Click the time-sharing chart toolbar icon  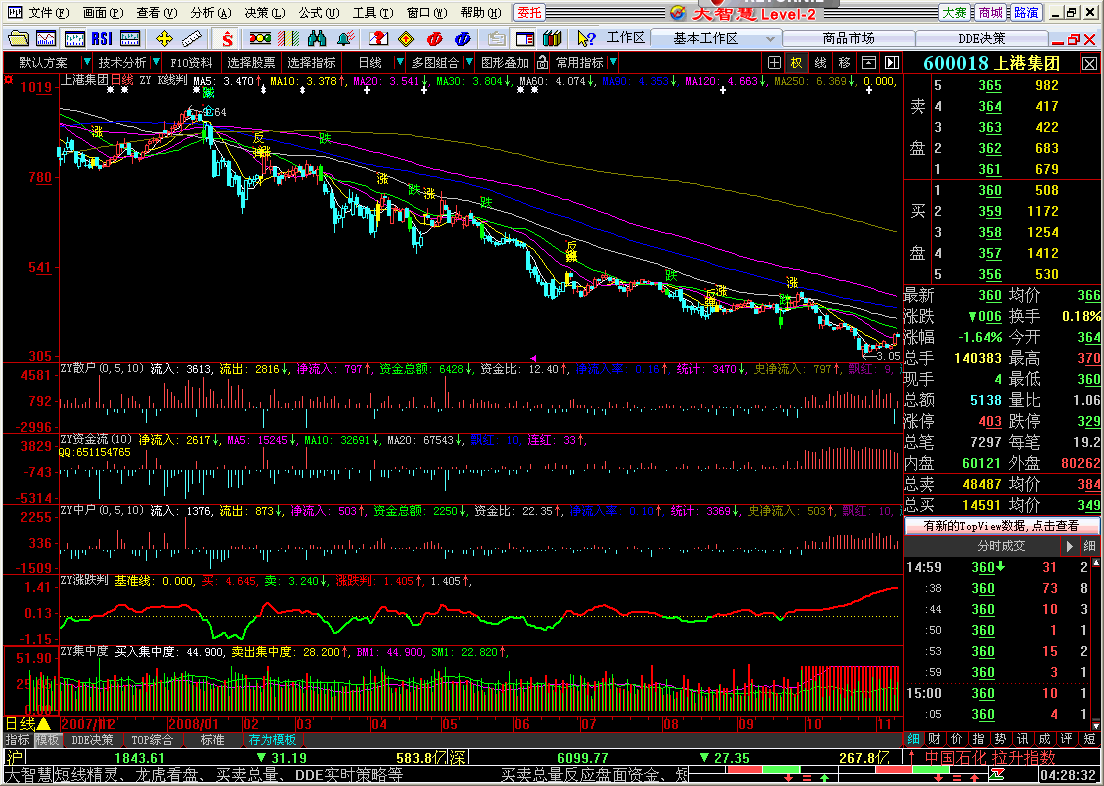pyautogui.click(x=75, y=38)
